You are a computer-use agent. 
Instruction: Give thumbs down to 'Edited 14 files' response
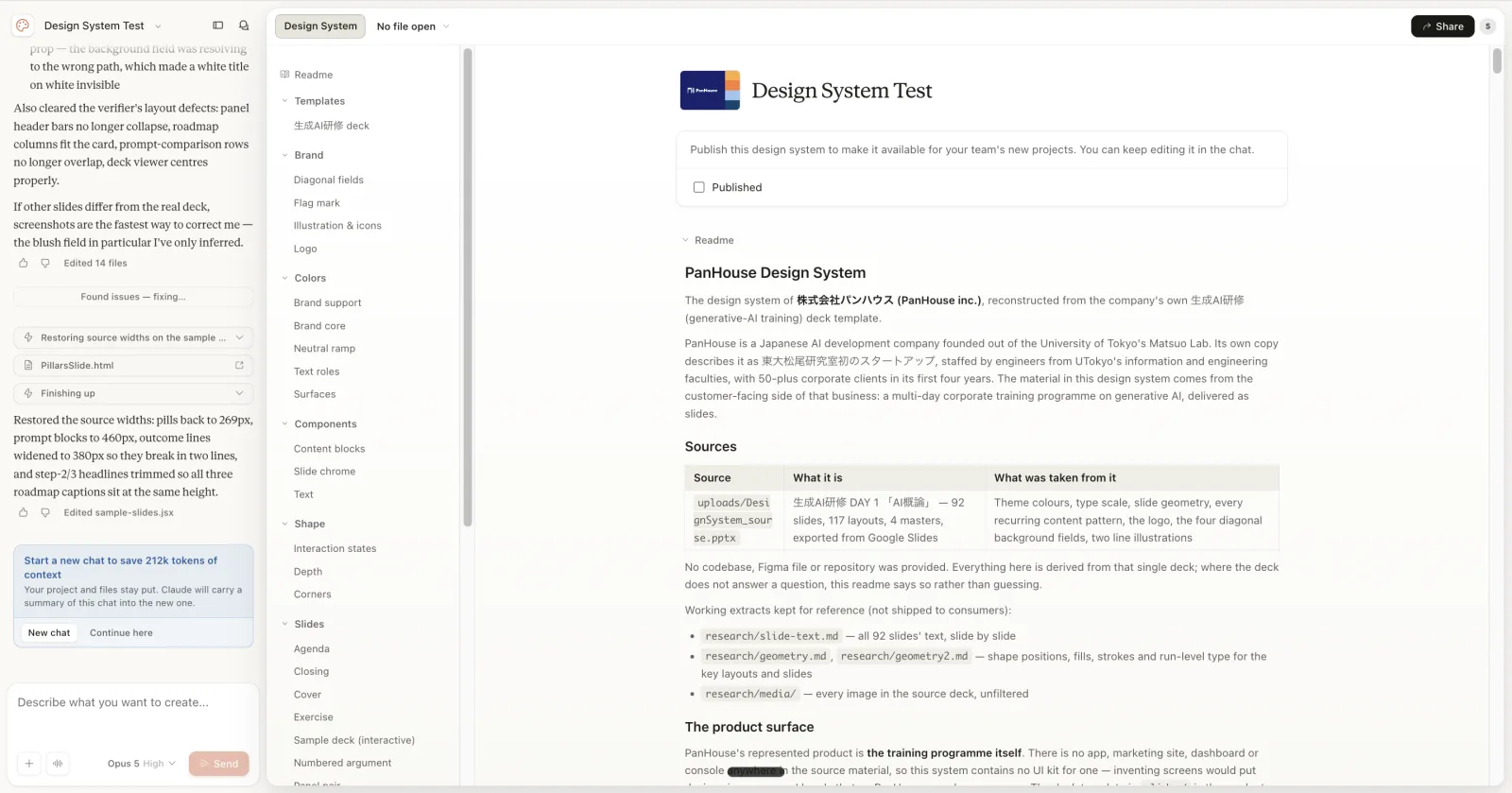click(x=45, y=264)
